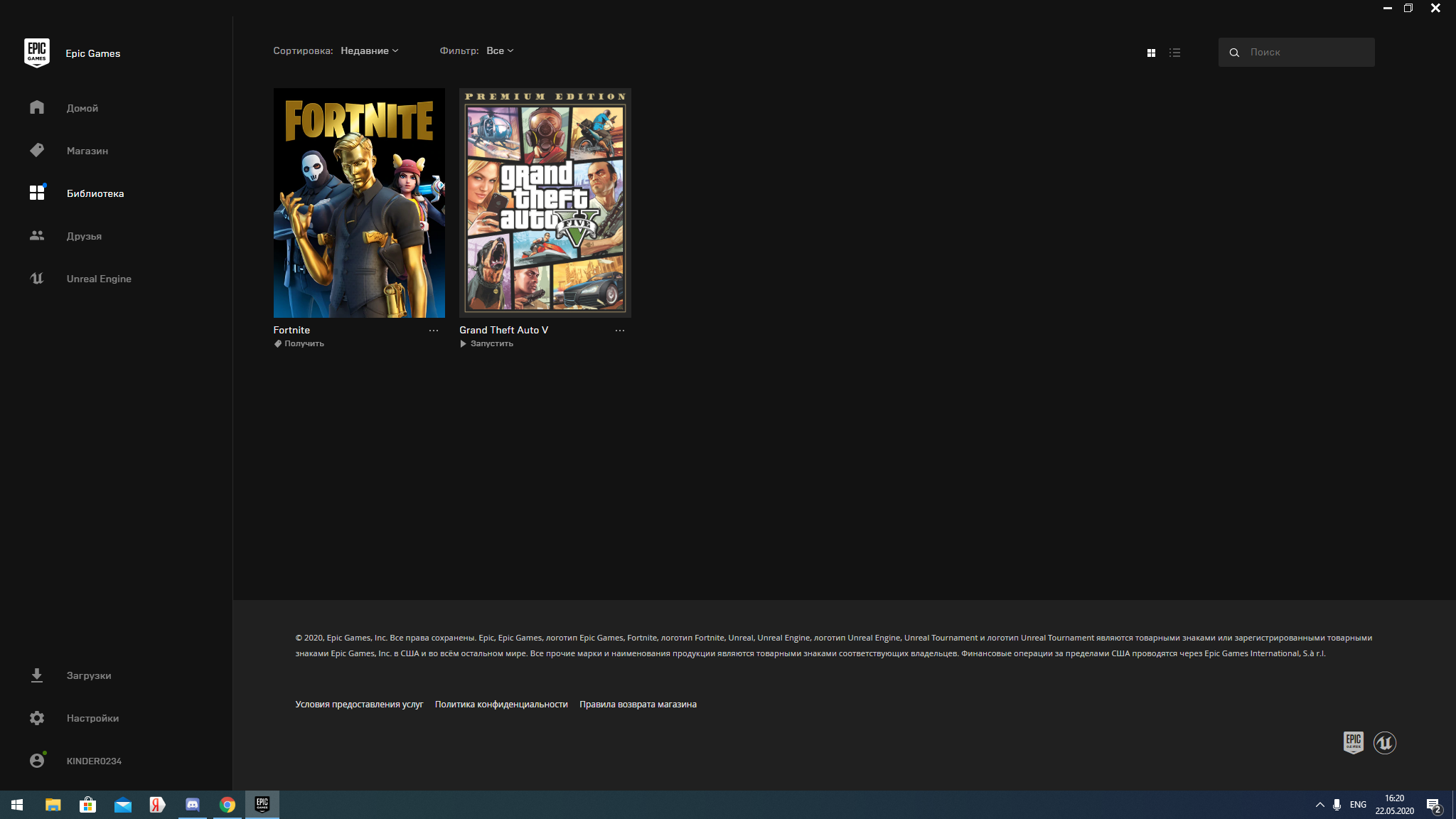Open the Настройки gear icon
This screenshot has width=1456, height=819.
37,718
